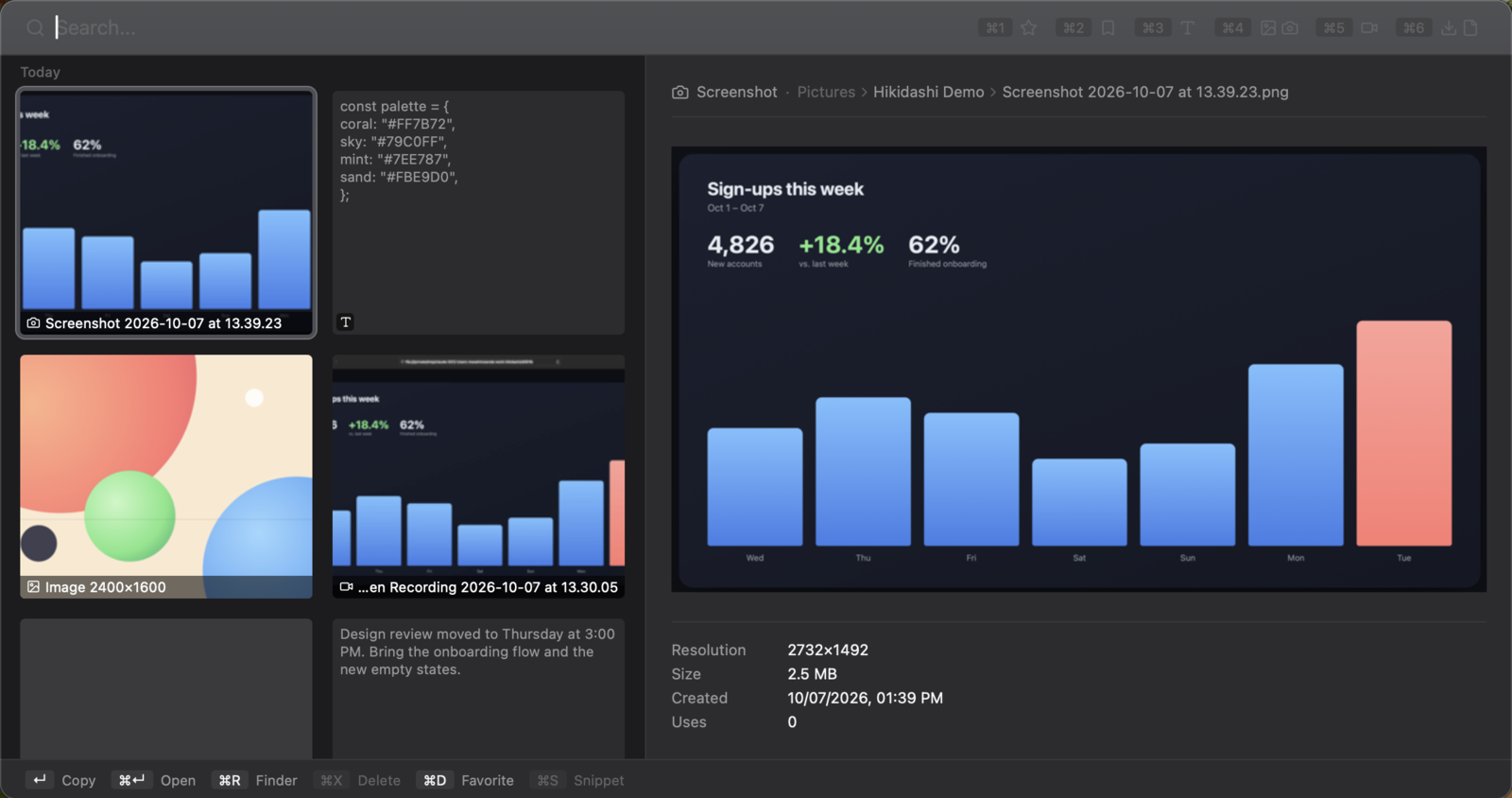Open the Hikidashi Demo breadcrumb folder
This screenshot has width=1512, height=798.
[928, 92]
